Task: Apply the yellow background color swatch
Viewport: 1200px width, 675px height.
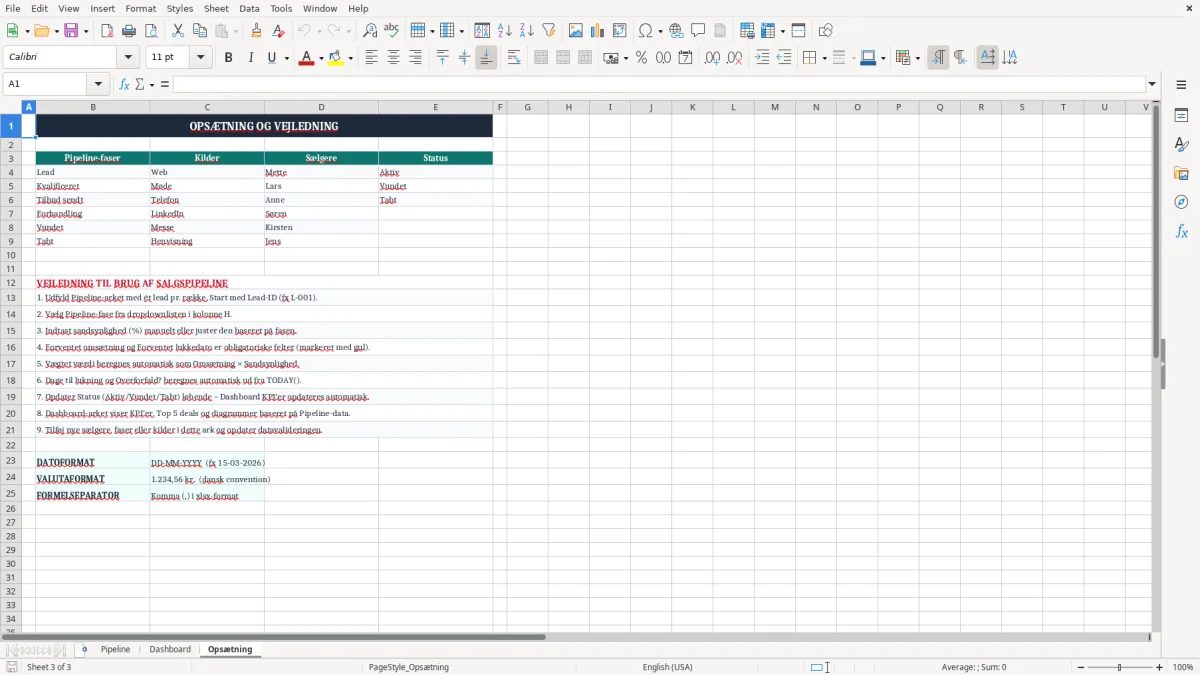Action: click(336, 58)
